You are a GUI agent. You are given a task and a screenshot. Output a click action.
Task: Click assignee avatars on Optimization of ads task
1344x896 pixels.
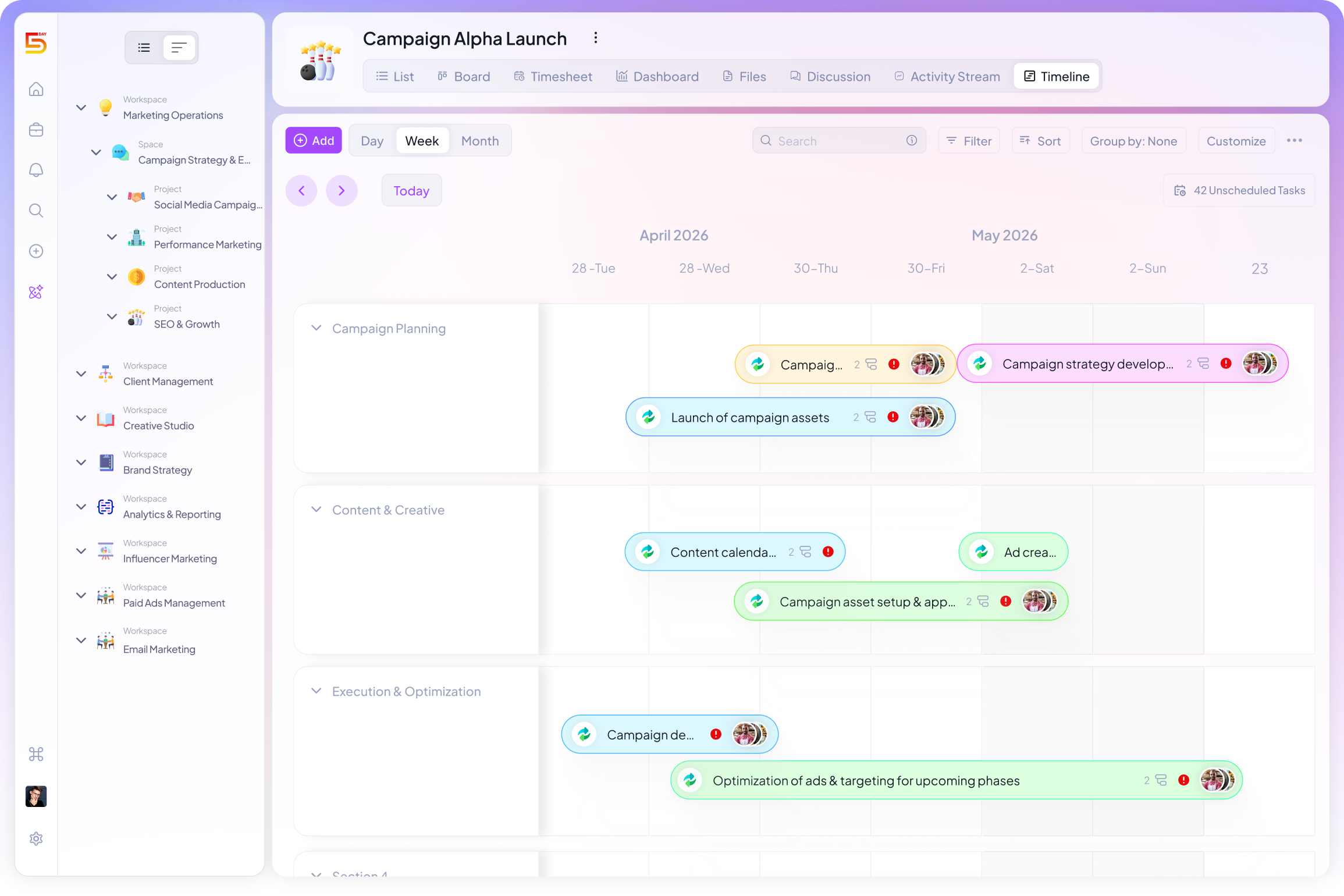(1217, 780)
